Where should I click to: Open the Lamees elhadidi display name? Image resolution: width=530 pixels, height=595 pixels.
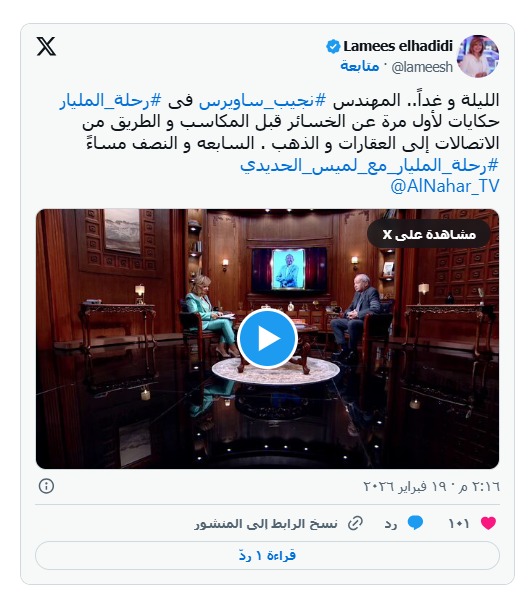(x=398, y=46)
